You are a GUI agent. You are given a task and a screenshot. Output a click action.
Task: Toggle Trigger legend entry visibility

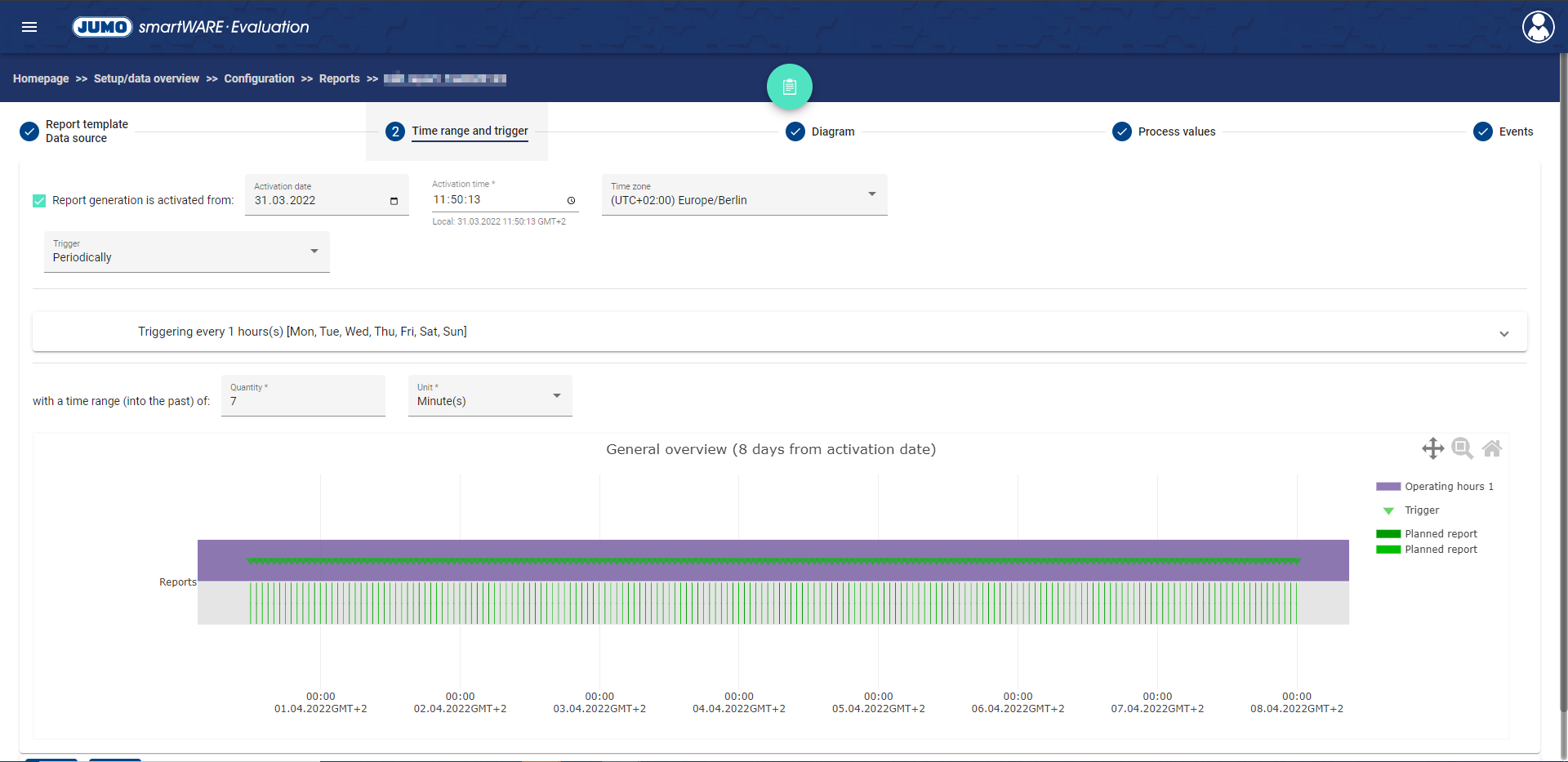coord(1421,510)
